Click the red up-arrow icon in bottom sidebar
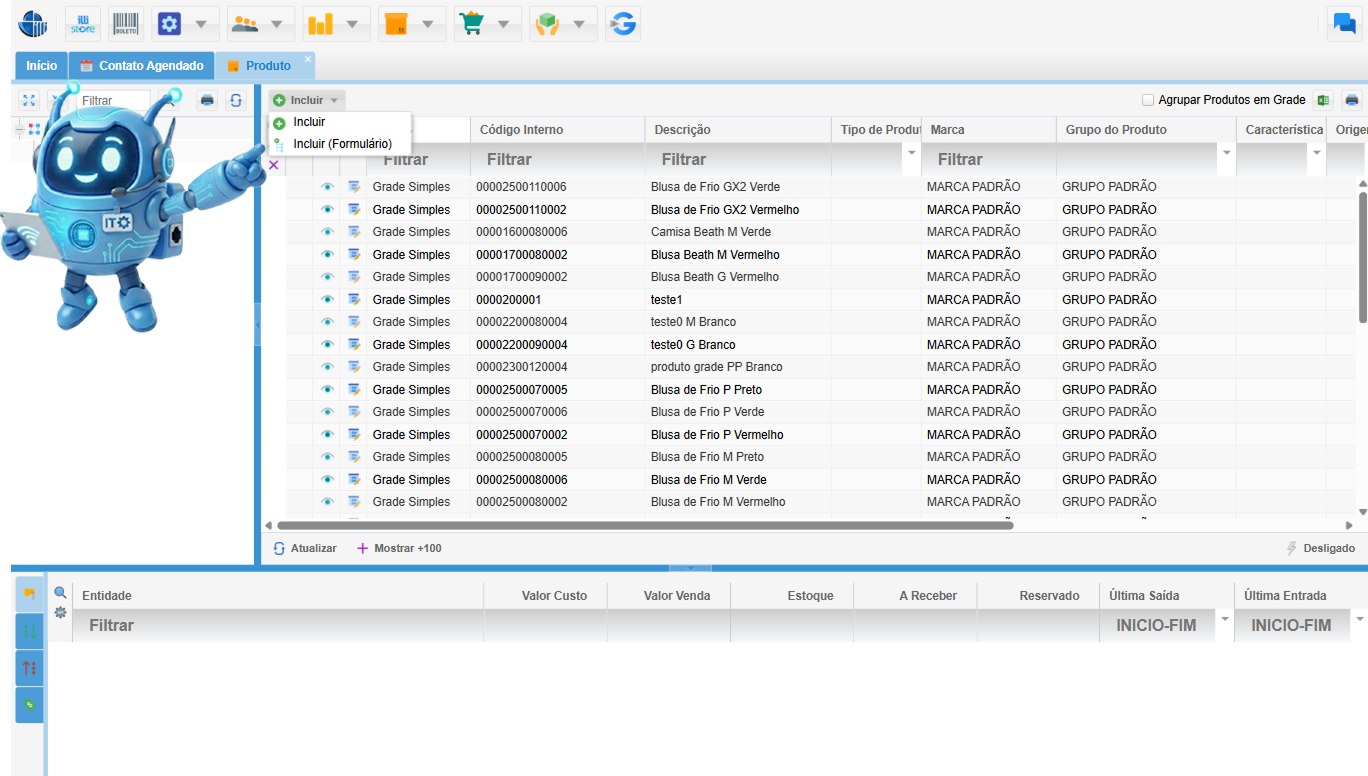This screenshot has width=1368, height=776. tap(29, 668)
